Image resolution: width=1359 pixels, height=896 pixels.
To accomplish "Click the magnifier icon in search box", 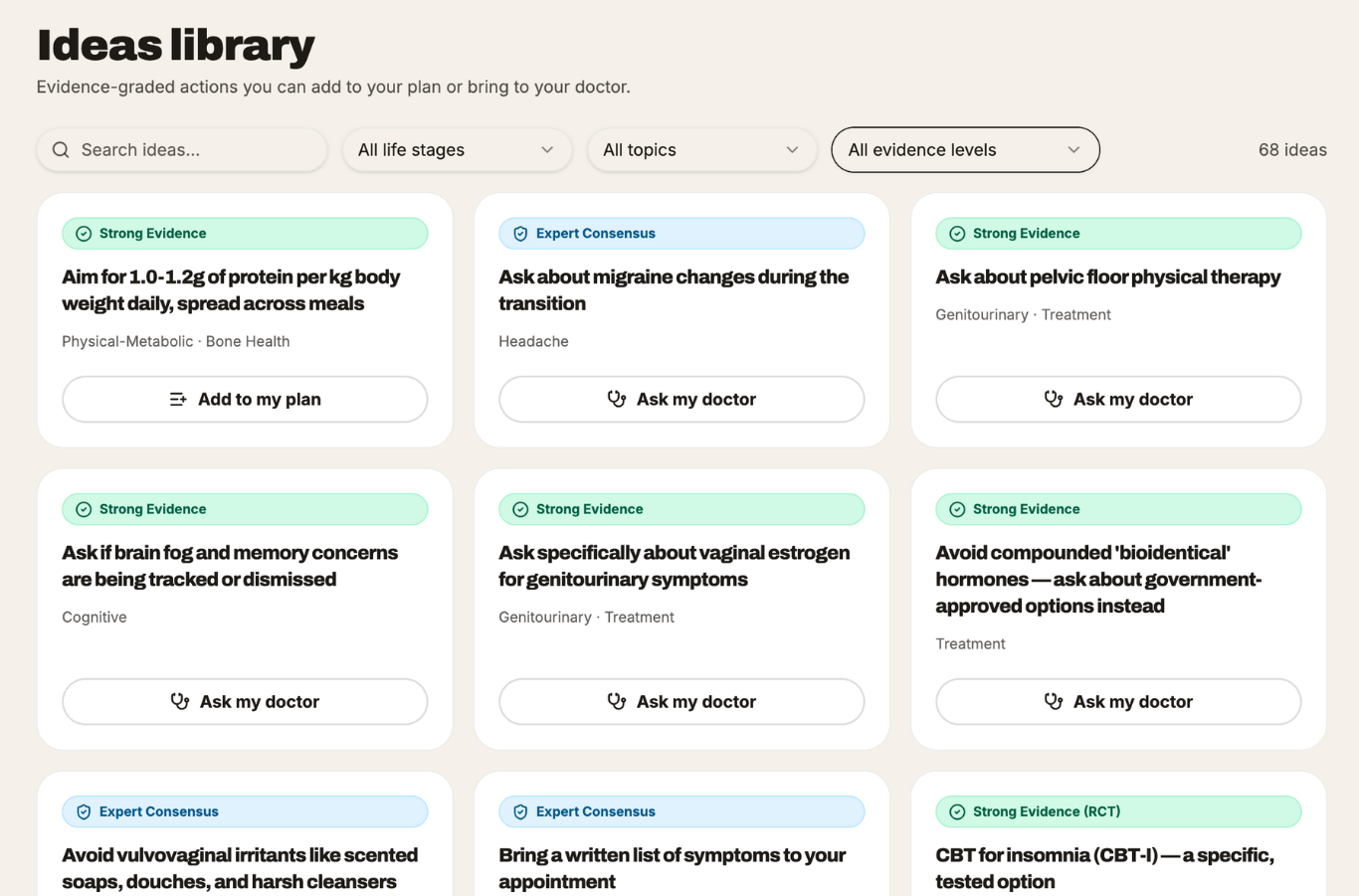I will (x=61, y=150).
